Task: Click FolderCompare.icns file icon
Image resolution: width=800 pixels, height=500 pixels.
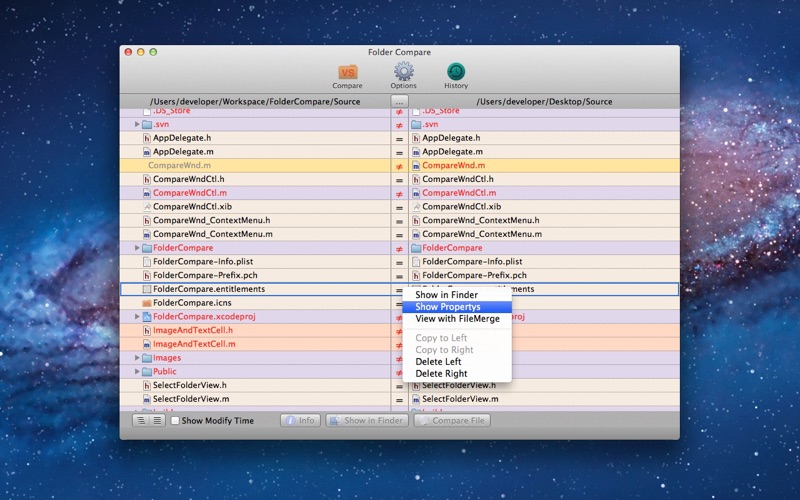Action: [146, 303]
